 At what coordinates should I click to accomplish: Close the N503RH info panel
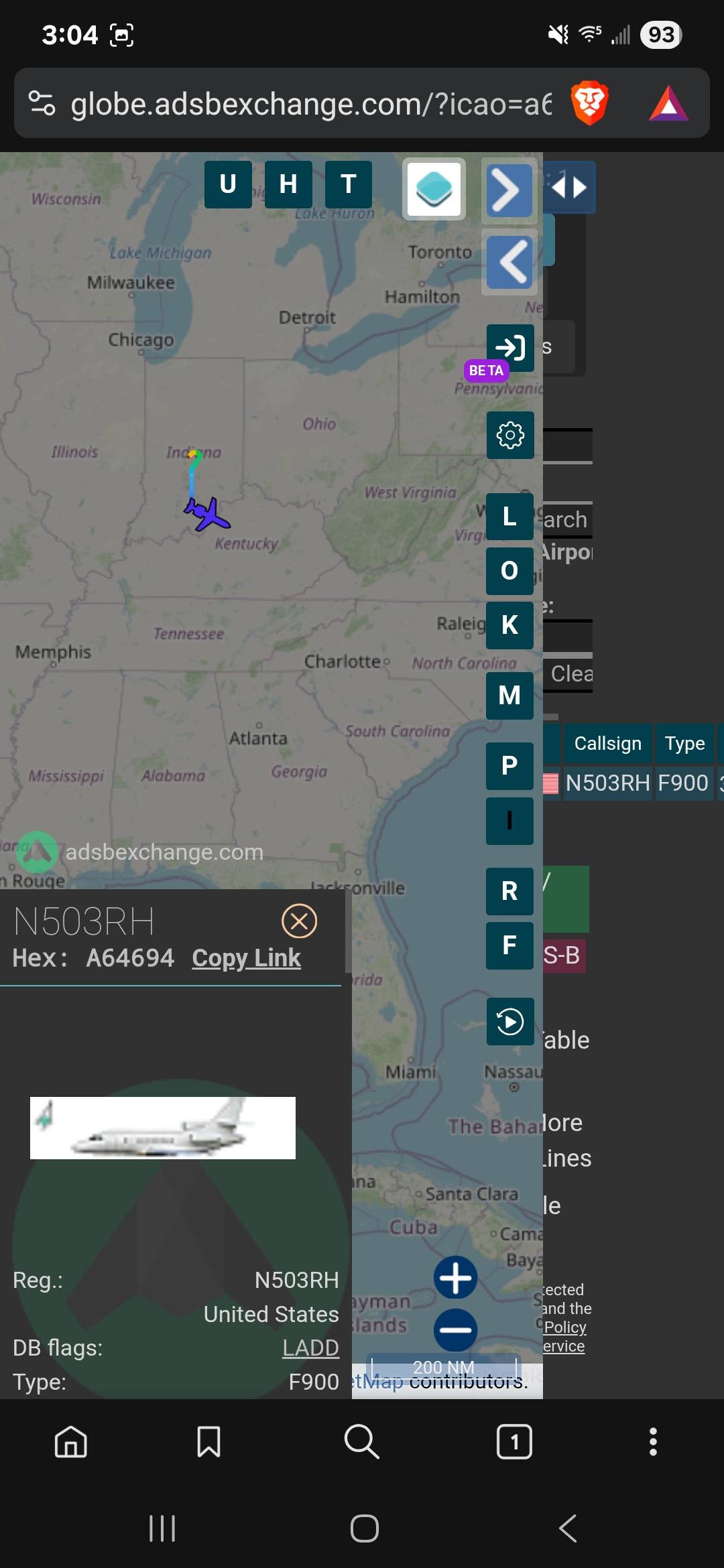click(299, 921)
